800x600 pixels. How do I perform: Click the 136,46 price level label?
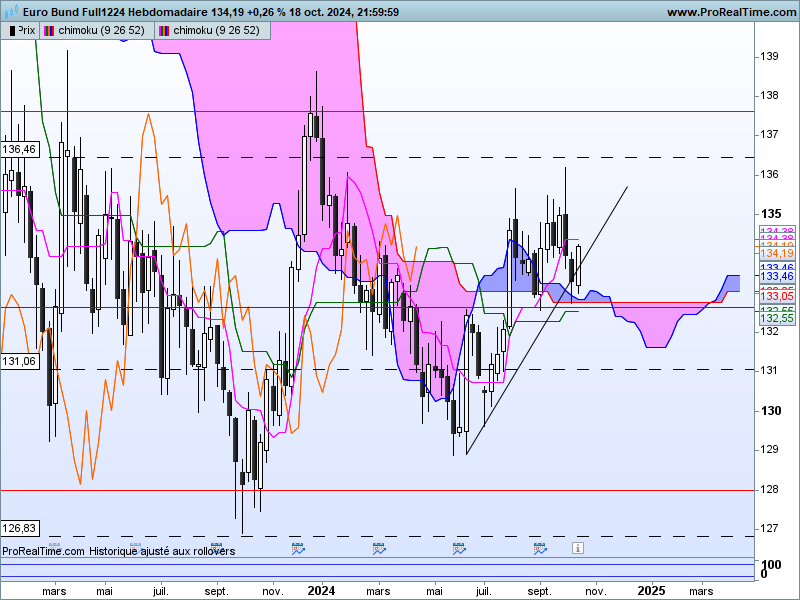(x=19, y=149)
